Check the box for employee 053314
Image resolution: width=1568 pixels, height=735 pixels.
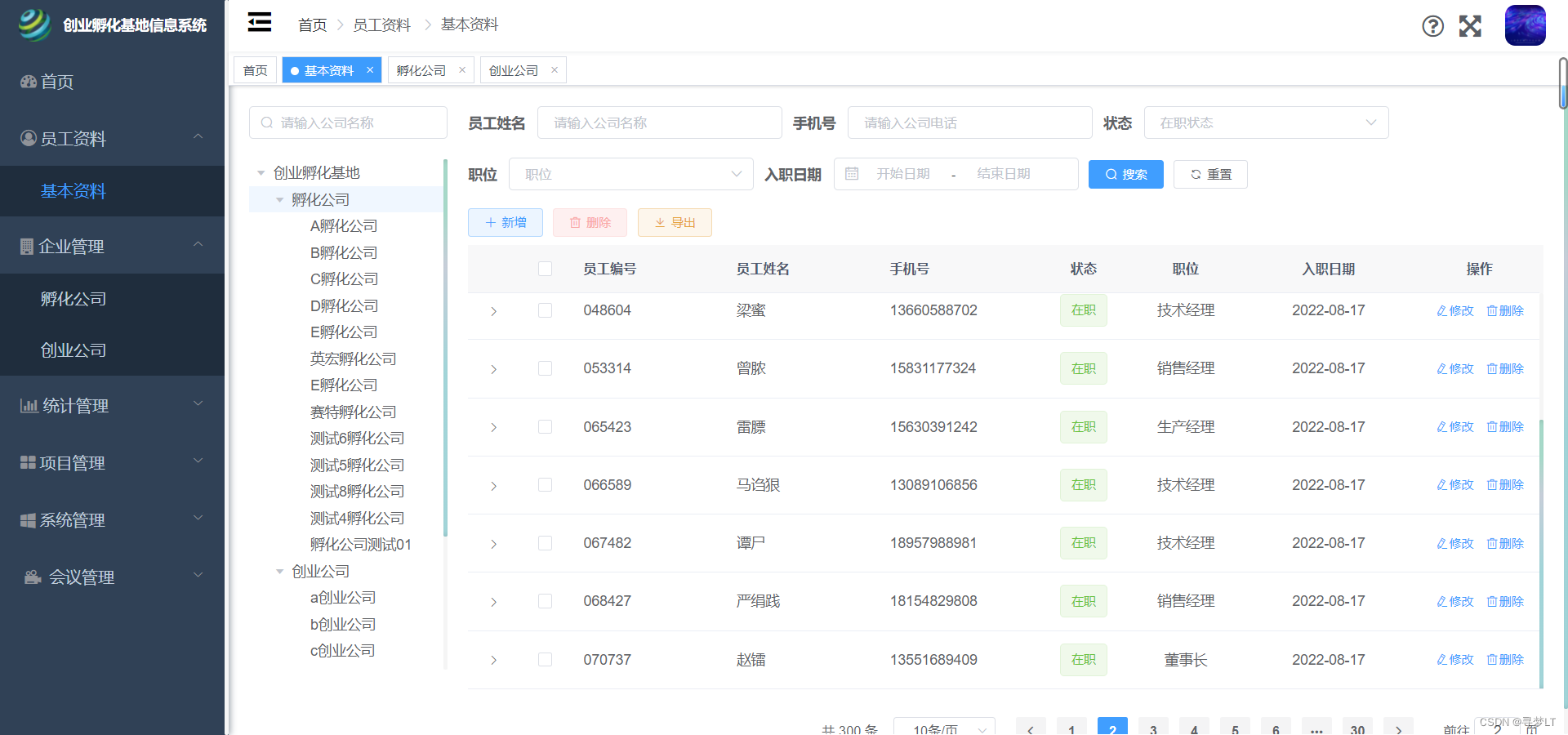(546, 368)
